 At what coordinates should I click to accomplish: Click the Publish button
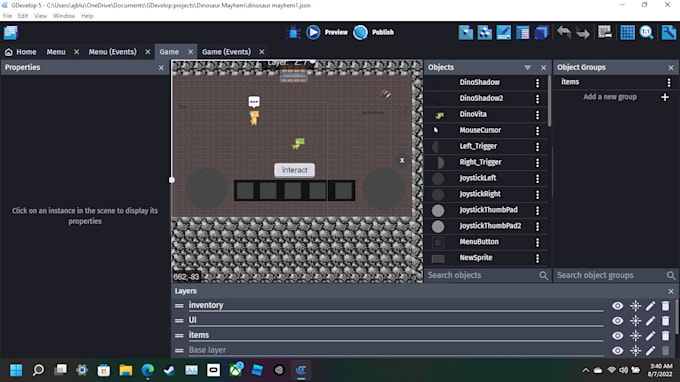pyautogui.click(x=373, y=32)
